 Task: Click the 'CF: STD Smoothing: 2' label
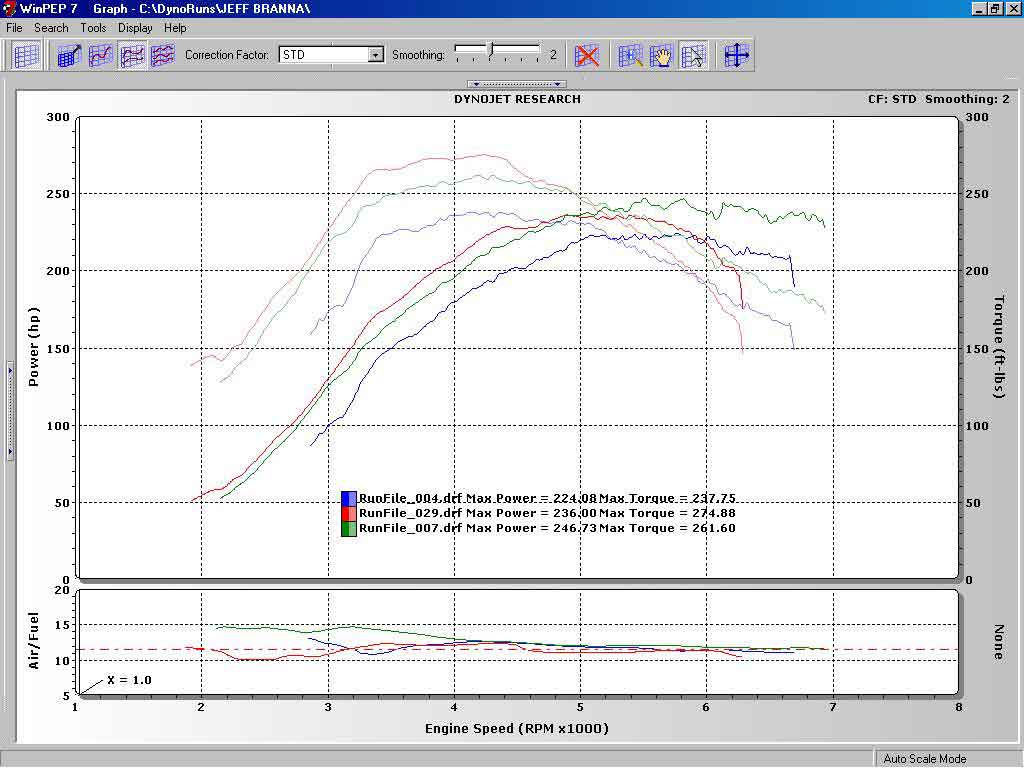[938, 99]
